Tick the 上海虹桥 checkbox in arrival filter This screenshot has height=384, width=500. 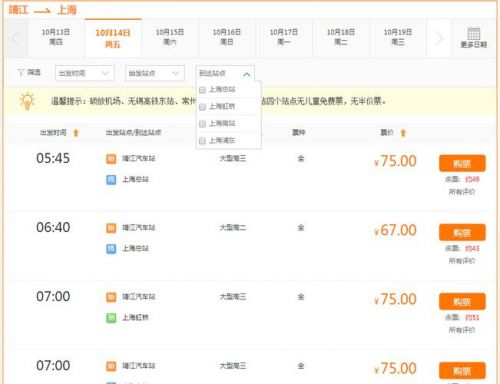click(x=202, y=107)
